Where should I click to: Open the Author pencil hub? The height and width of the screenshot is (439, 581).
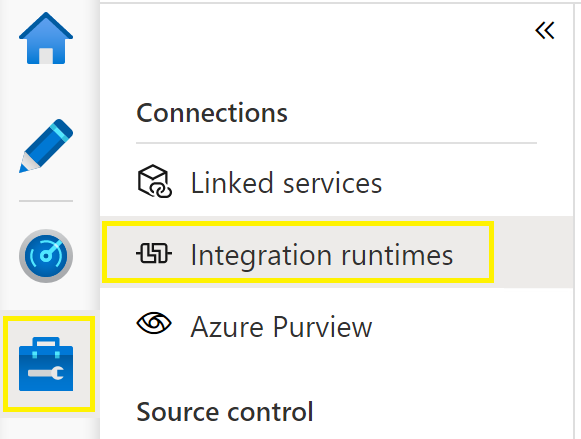(x=46, y=146)
